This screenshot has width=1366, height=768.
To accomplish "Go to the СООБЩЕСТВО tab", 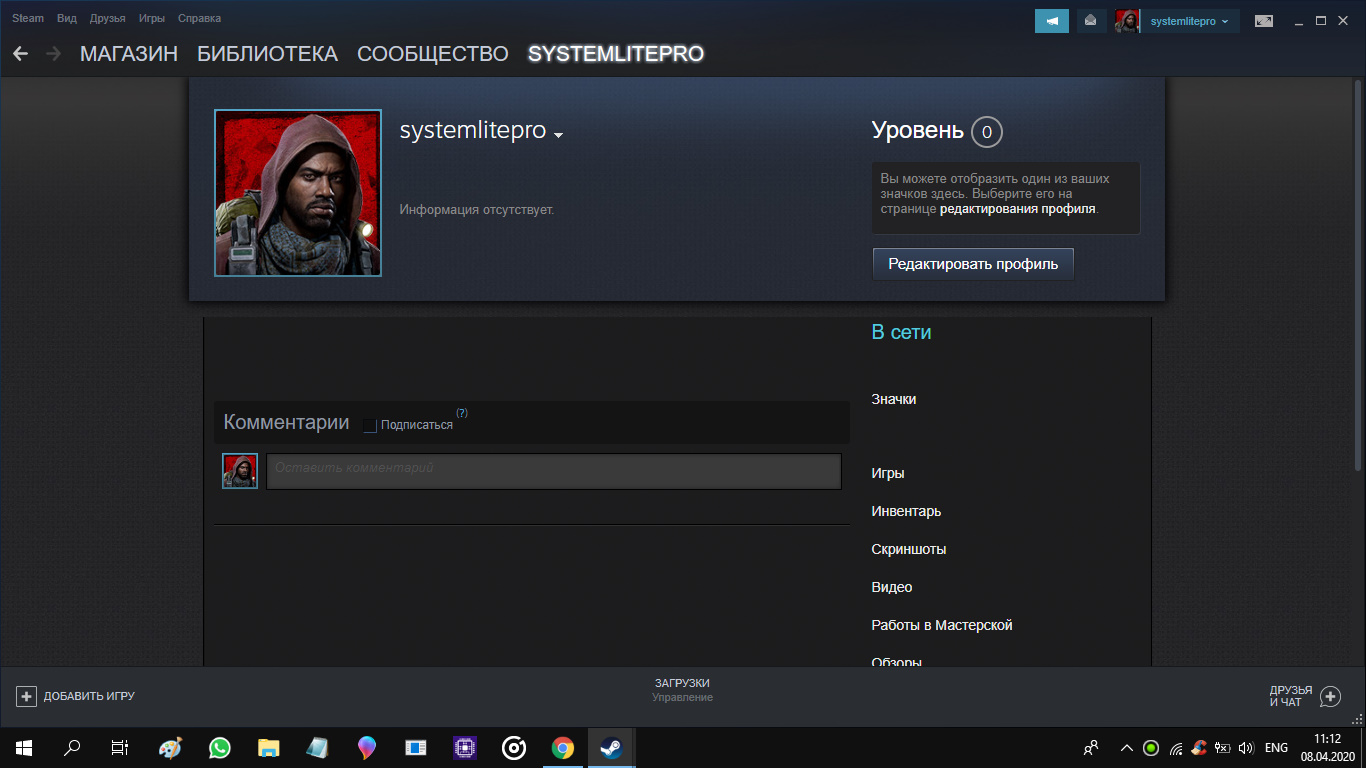I will 433,54.
